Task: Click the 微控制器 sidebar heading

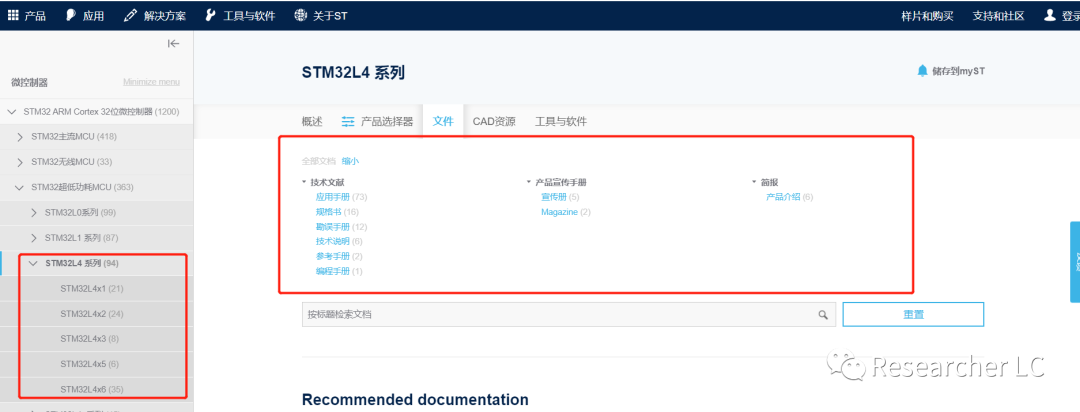Action: click(x=30, y=83)
